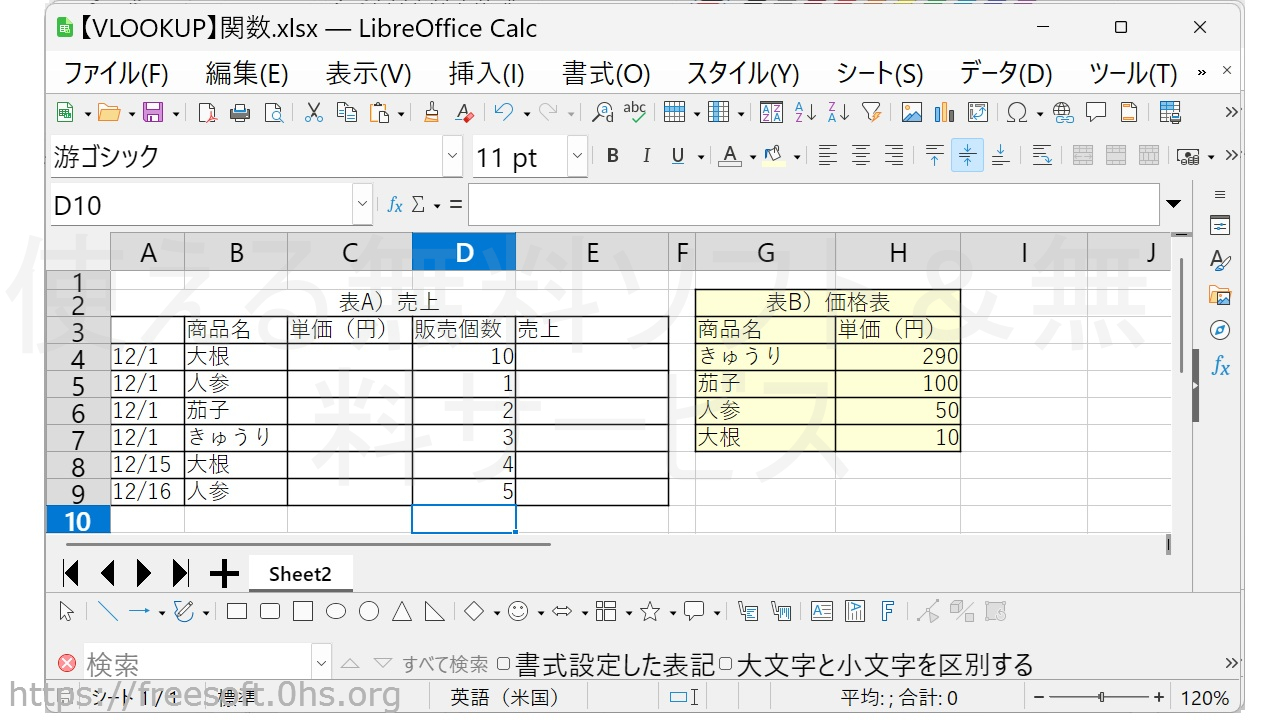Click the zoom slider in status bar
This screenshot has height=720, width=1280.
(1101, 697)
